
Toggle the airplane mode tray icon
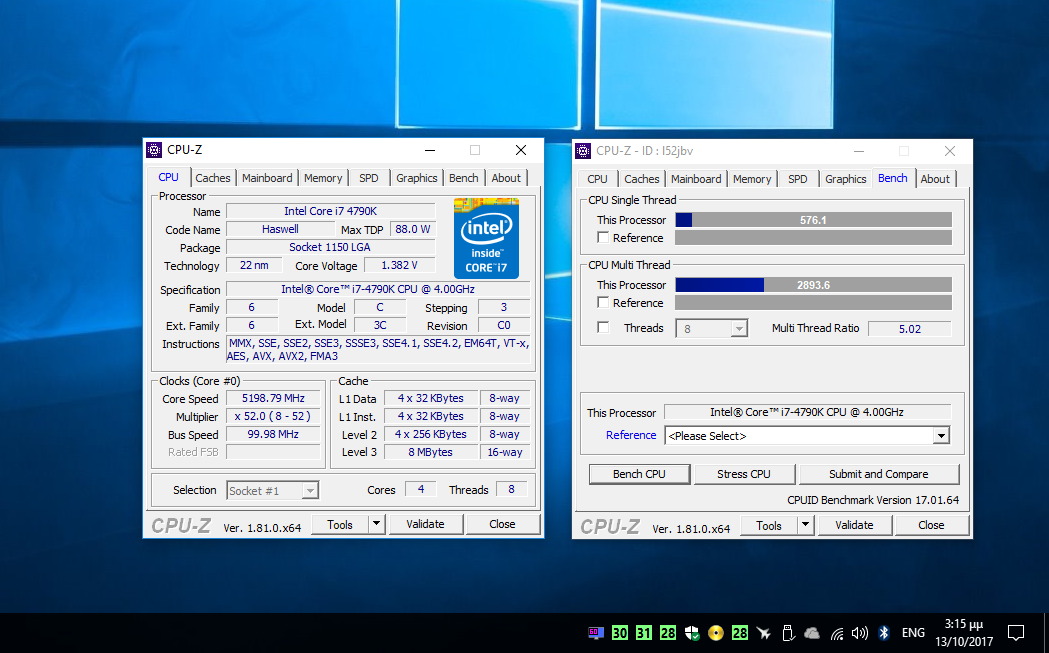tap(764, 633)
